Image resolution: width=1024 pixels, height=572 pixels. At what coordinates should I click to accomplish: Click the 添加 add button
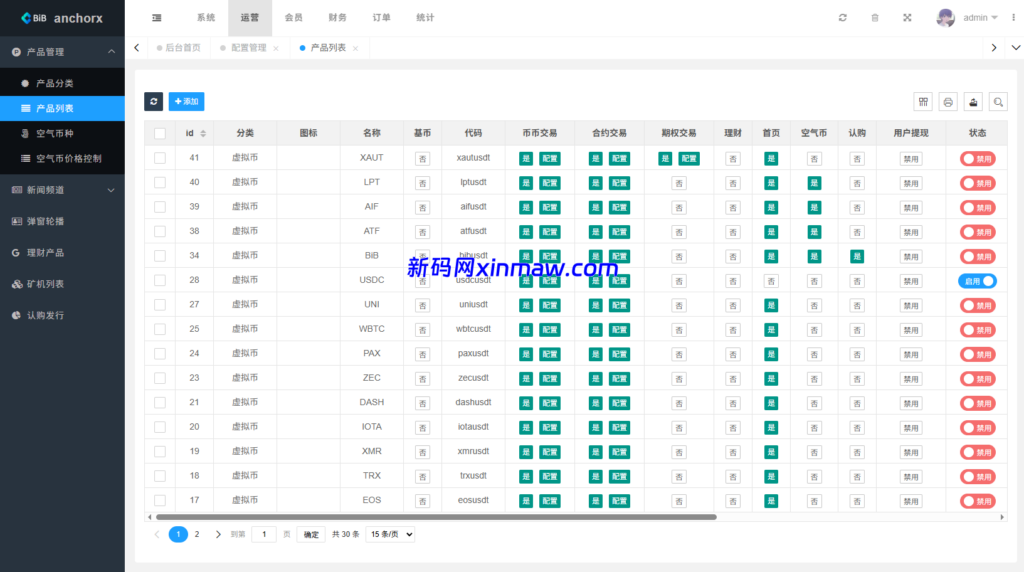click(186, 101)
